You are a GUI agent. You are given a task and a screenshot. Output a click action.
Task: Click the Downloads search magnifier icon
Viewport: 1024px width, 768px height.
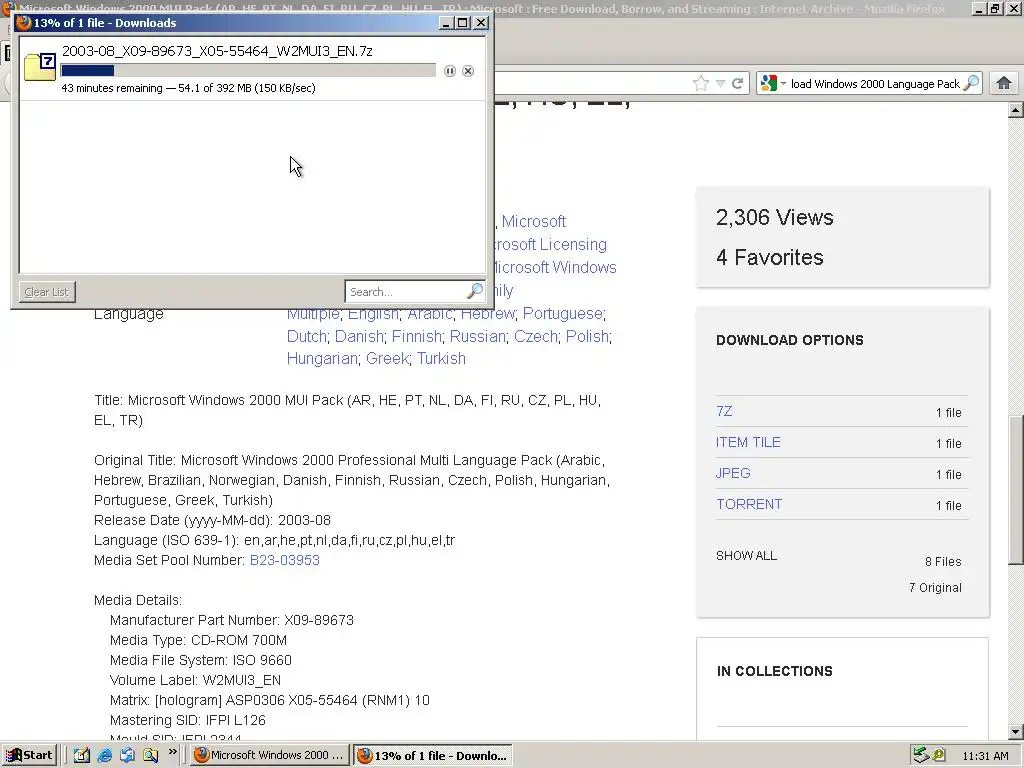pyautogui.click(x=475, y=291)
